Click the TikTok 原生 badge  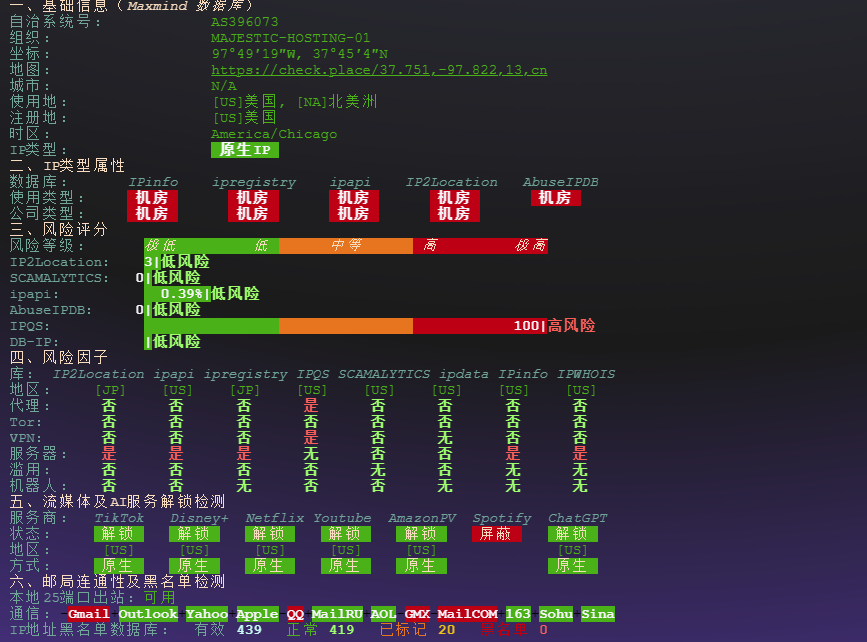click(x=118, y=565)
